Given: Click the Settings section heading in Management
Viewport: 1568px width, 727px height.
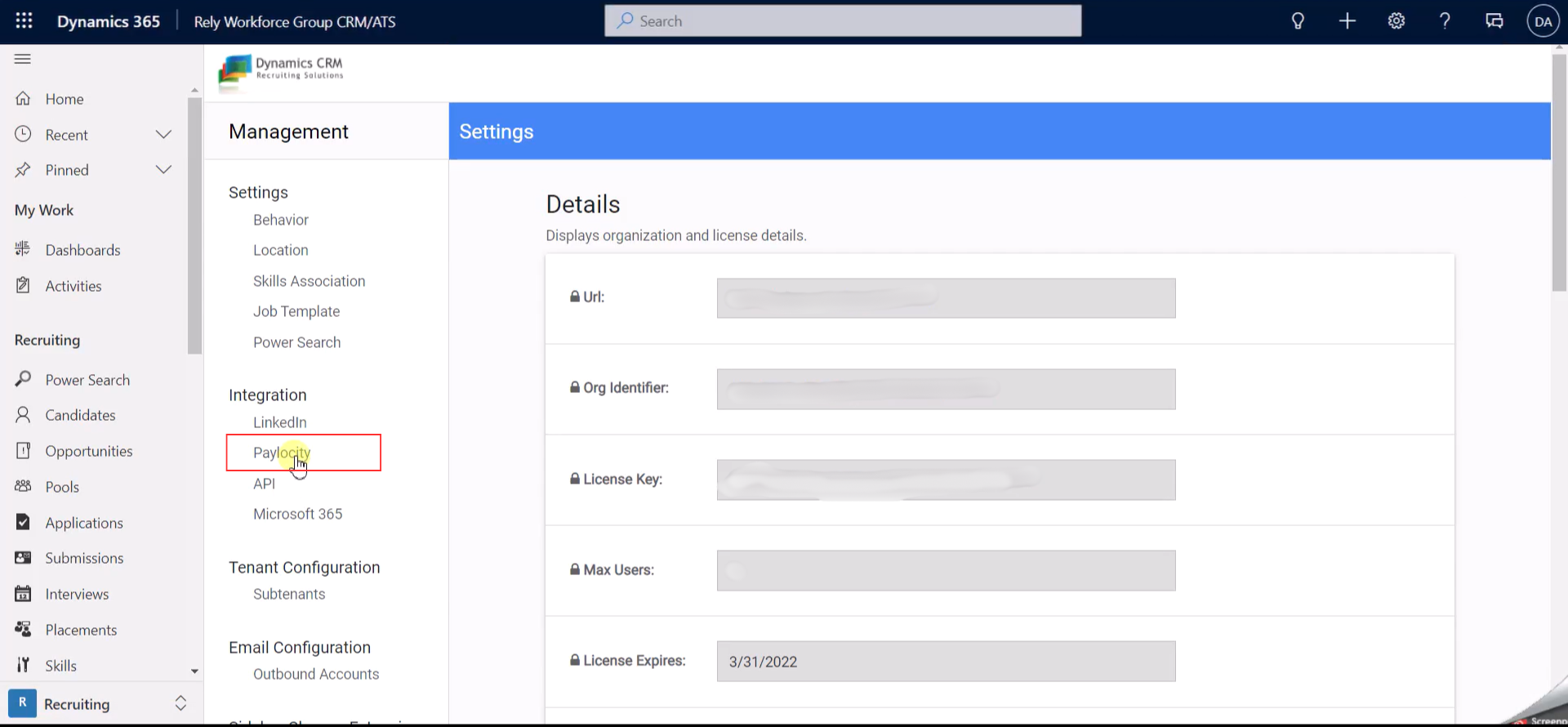Looking at the screenshot, I should pyautogui.click(x=258, y=192).
